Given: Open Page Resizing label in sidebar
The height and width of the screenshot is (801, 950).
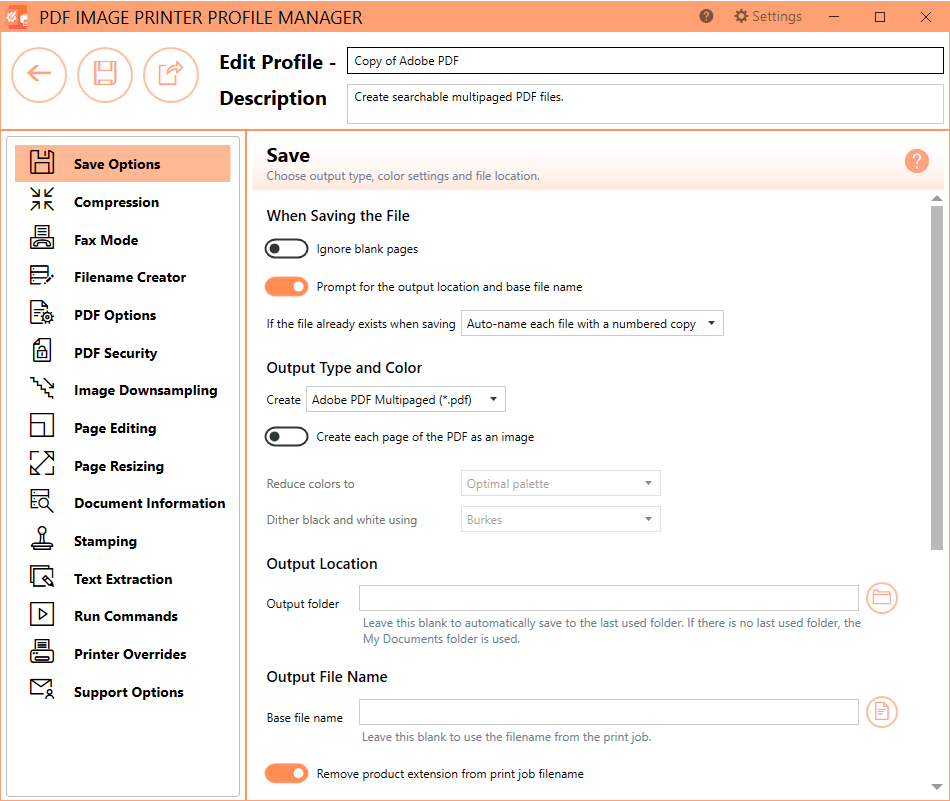Looking at the screenshot, I should coord(119,466).
